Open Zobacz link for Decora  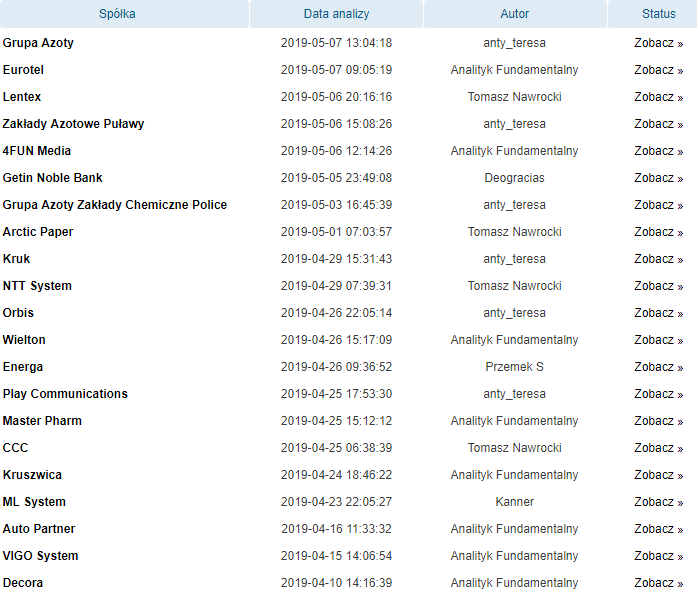tap(658, 583)
